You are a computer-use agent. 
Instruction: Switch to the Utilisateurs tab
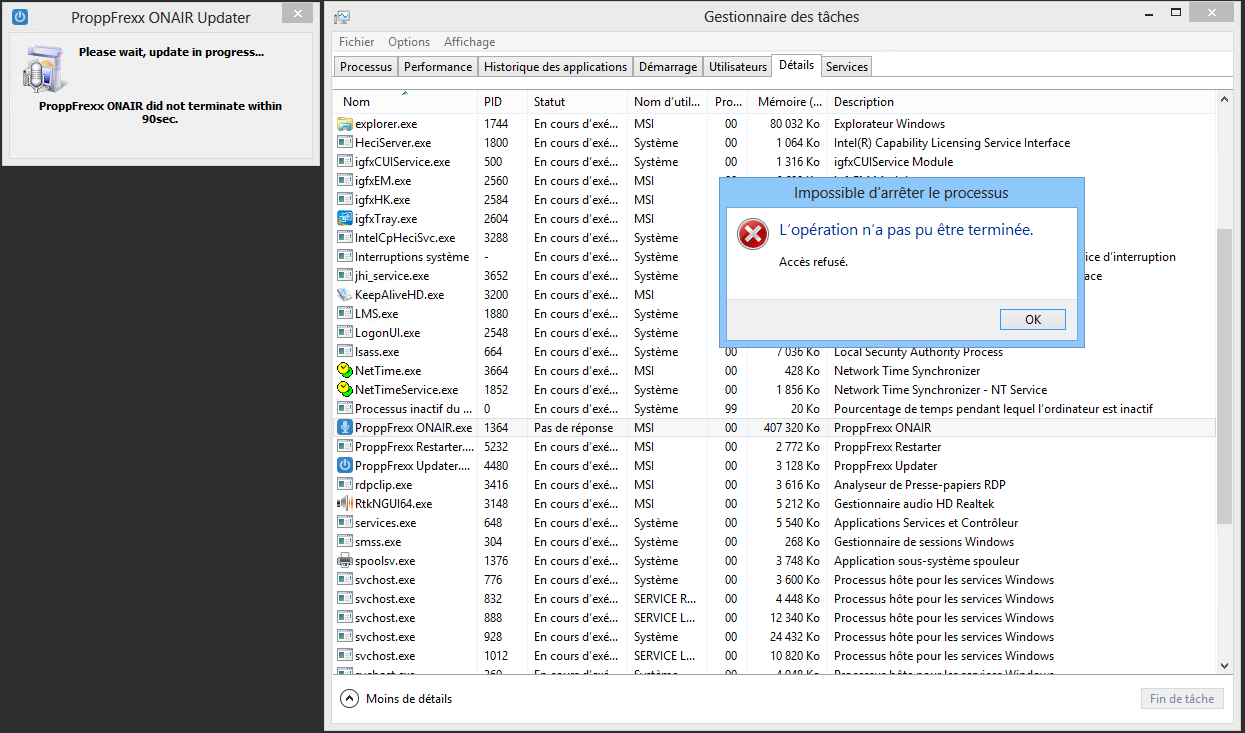pyautogui.click(x=738, y=67)
